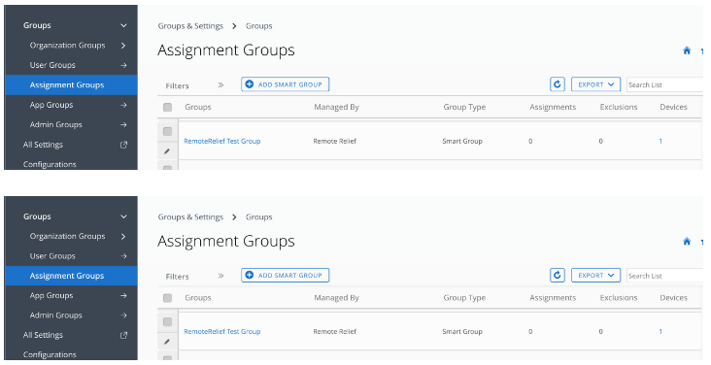711x365 pixels.
Task: Sort by Assignments column, upper screenshot
Action: (x=553, y=107)
